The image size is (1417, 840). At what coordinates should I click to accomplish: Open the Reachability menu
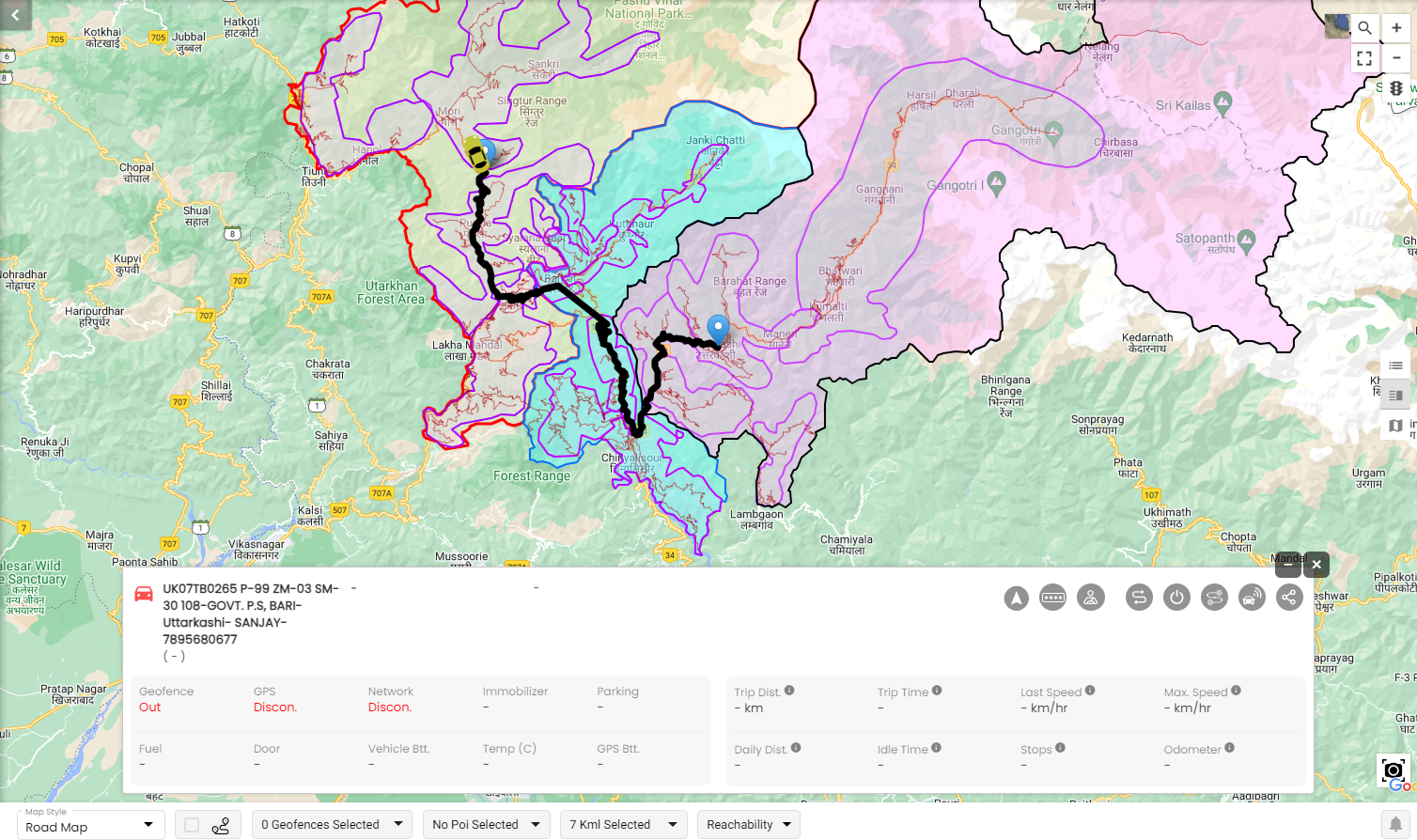coord(748,824)
